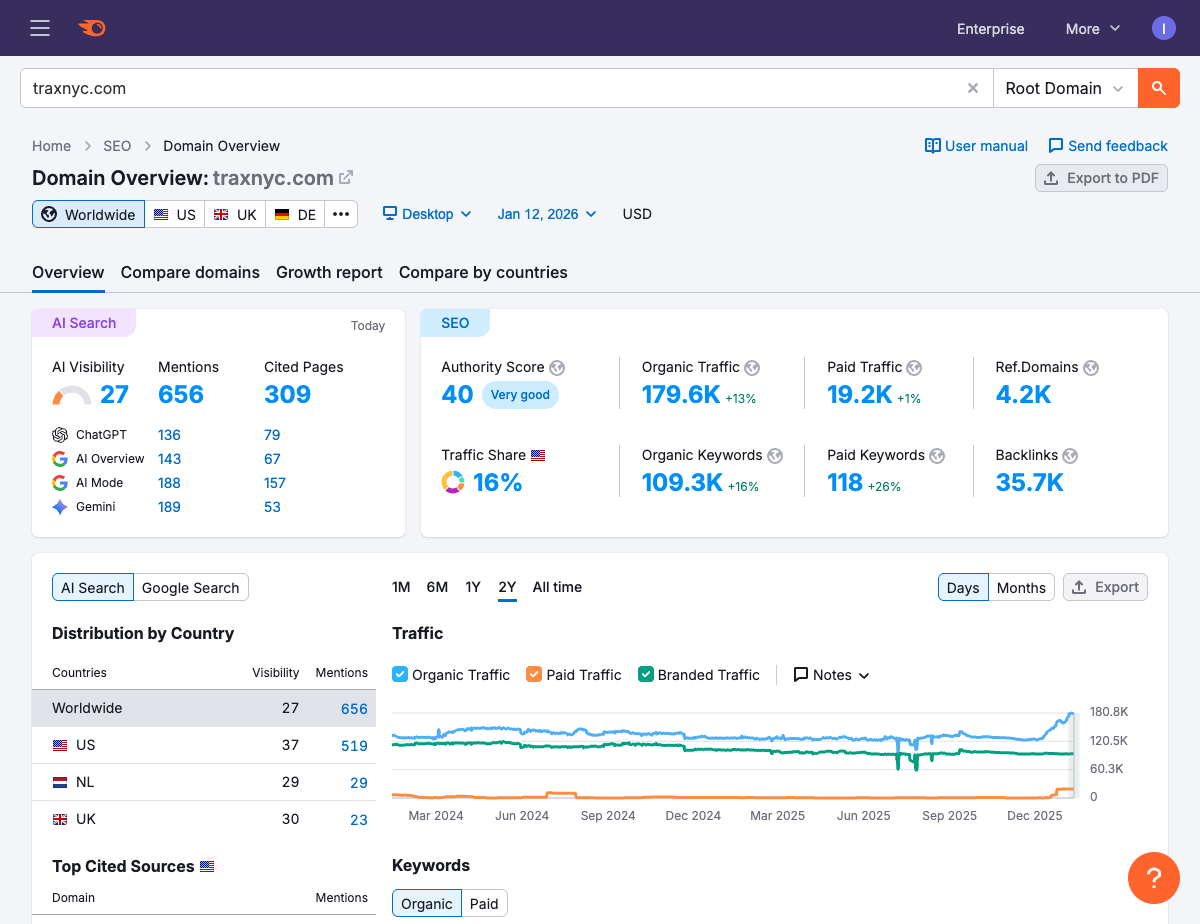
Task: Click the ChatGPT icon in AI Search panel
Action: click(58, 434)
